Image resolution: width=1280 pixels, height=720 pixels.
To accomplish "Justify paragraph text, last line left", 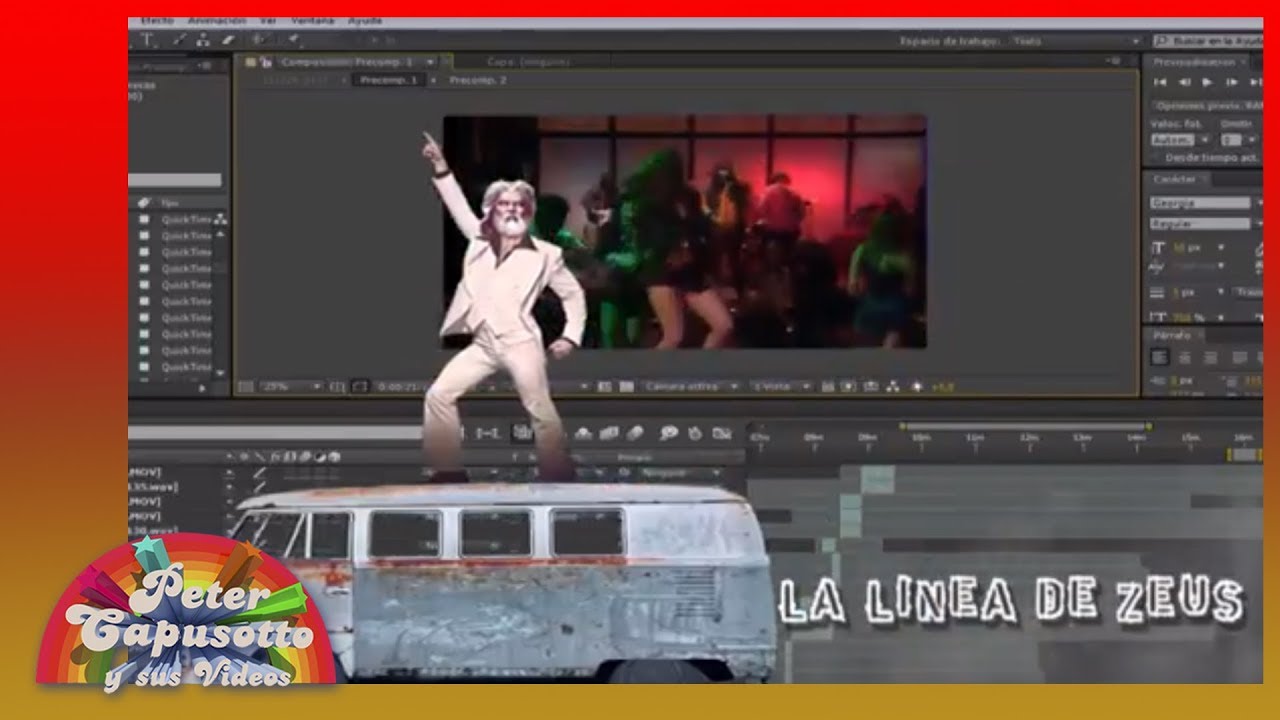I will [1239, 357].
